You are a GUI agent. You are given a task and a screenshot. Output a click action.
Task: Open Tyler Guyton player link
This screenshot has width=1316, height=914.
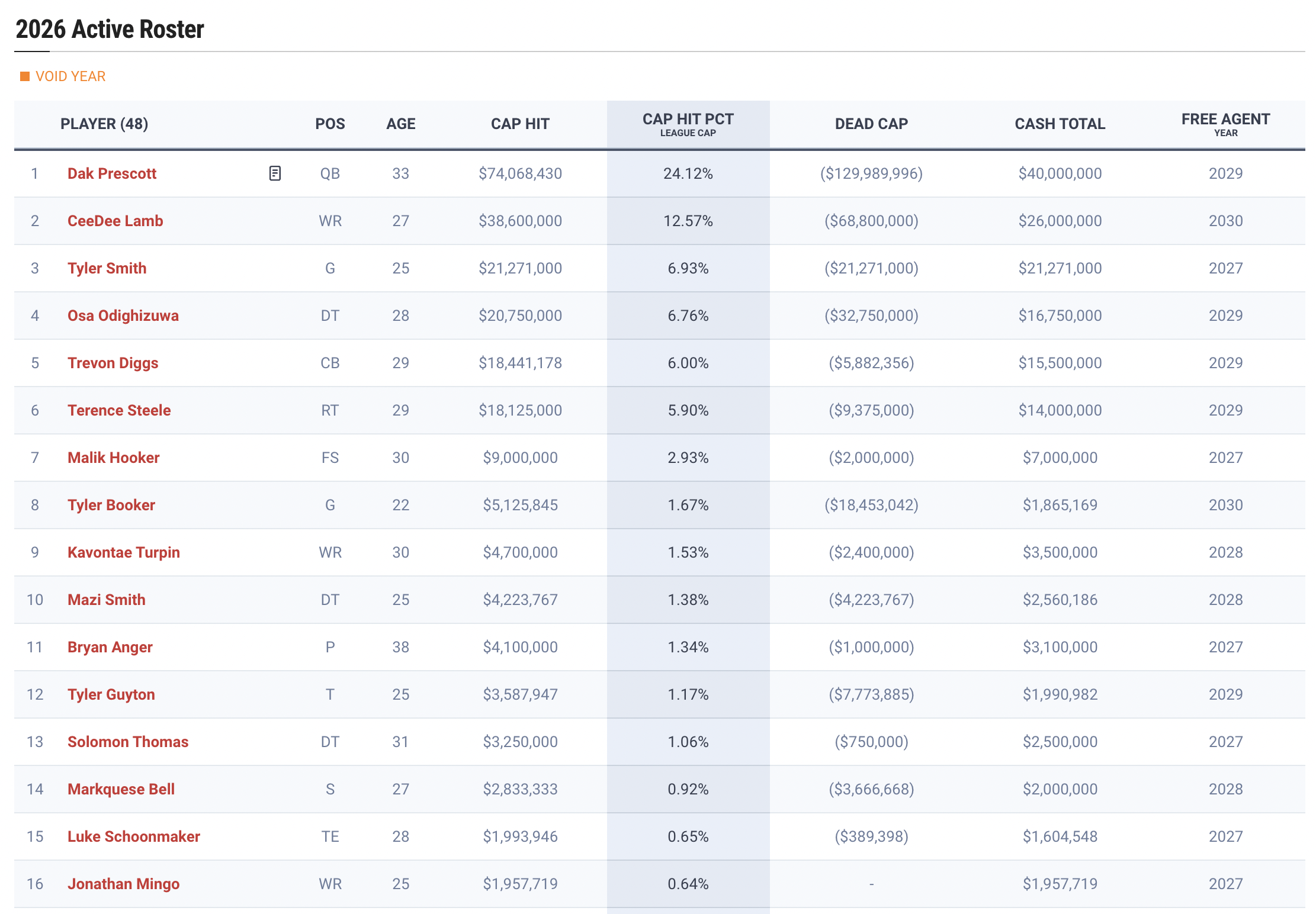click(x=111, y=694)
